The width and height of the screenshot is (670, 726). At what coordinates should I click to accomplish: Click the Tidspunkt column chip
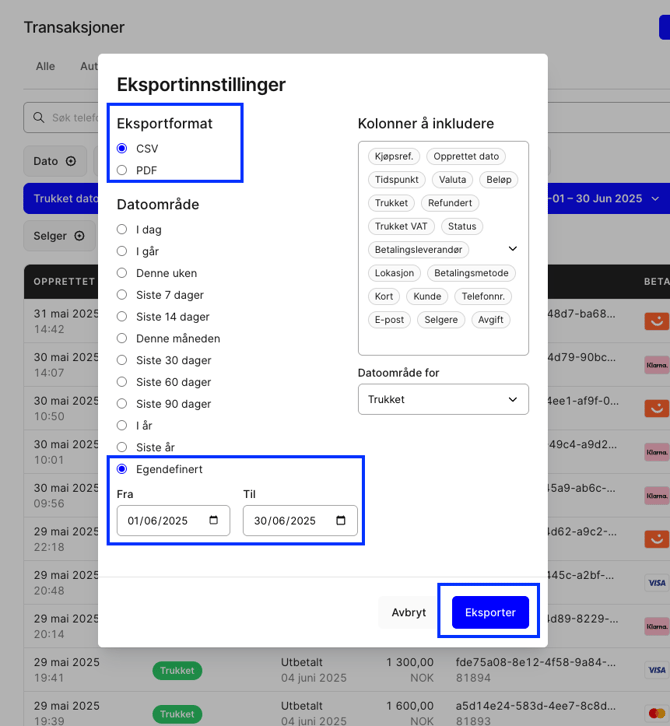(x=396, y=180)
